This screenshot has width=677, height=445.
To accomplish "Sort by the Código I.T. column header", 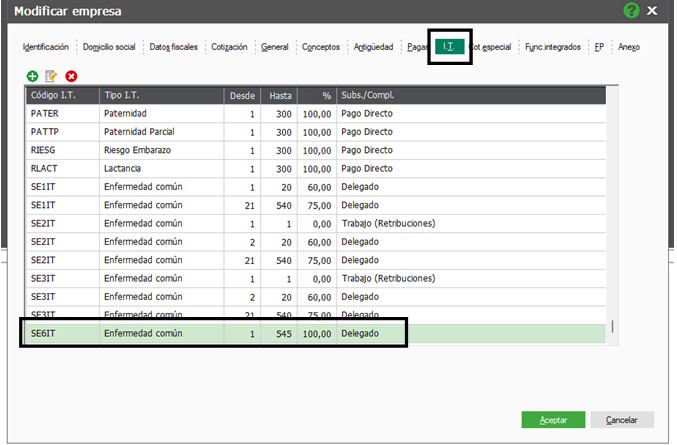I will coord(62,95).
